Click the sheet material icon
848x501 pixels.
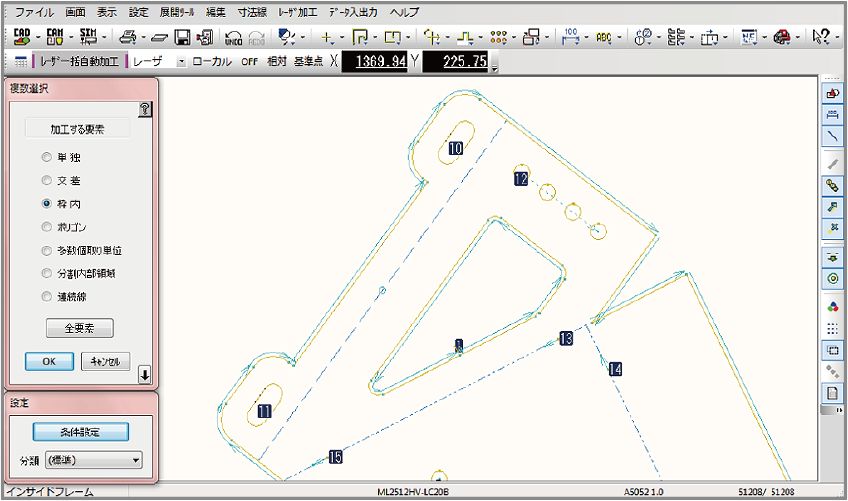pos(160,38)
